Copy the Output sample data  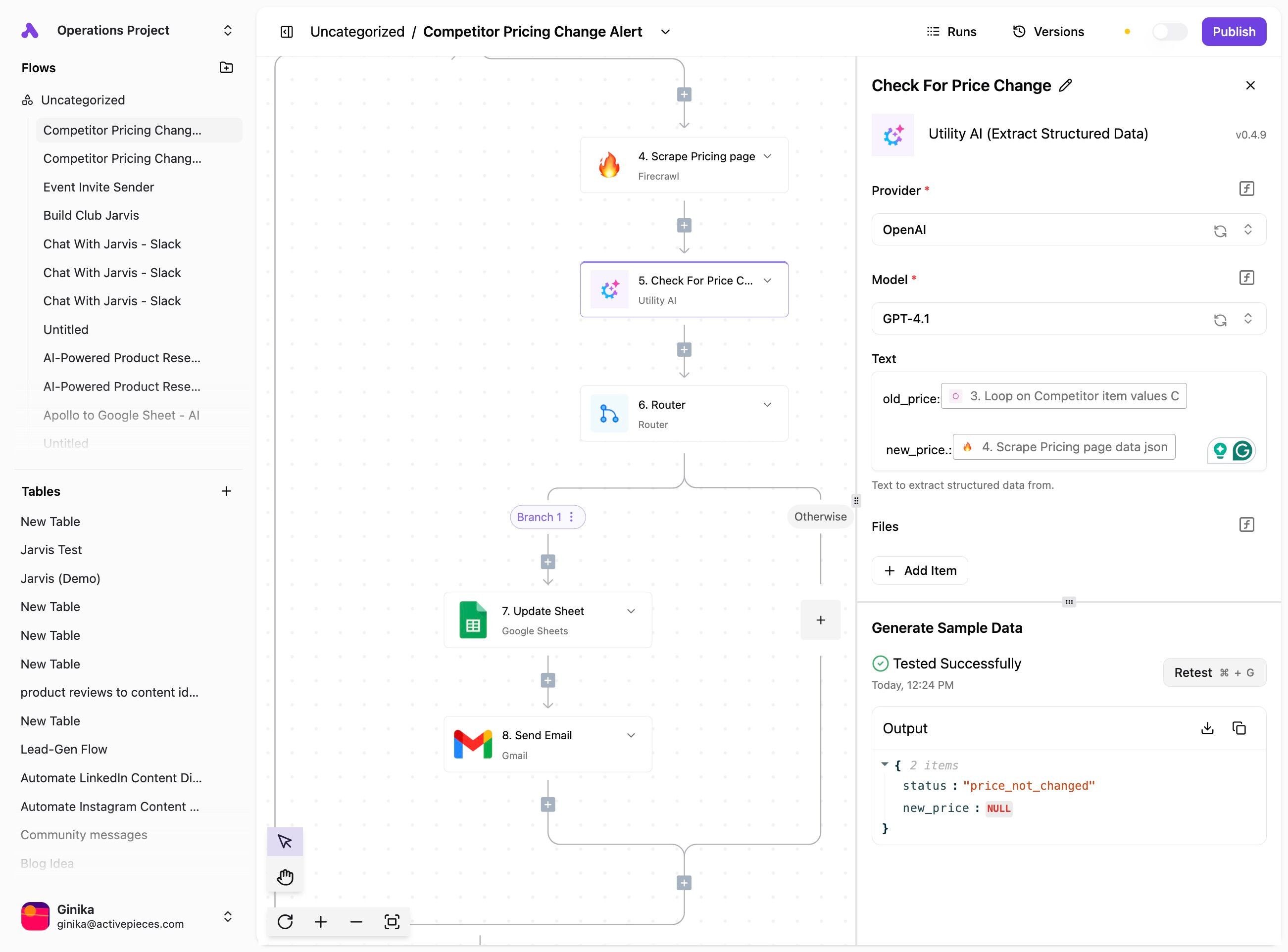[1239, 728]
